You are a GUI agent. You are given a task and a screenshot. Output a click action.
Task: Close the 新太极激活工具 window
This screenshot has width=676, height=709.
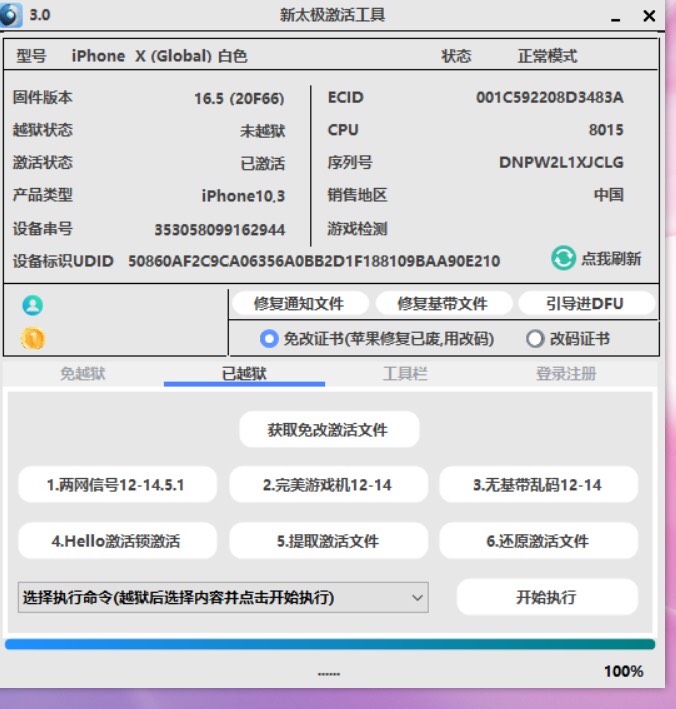tap(649, 16)
